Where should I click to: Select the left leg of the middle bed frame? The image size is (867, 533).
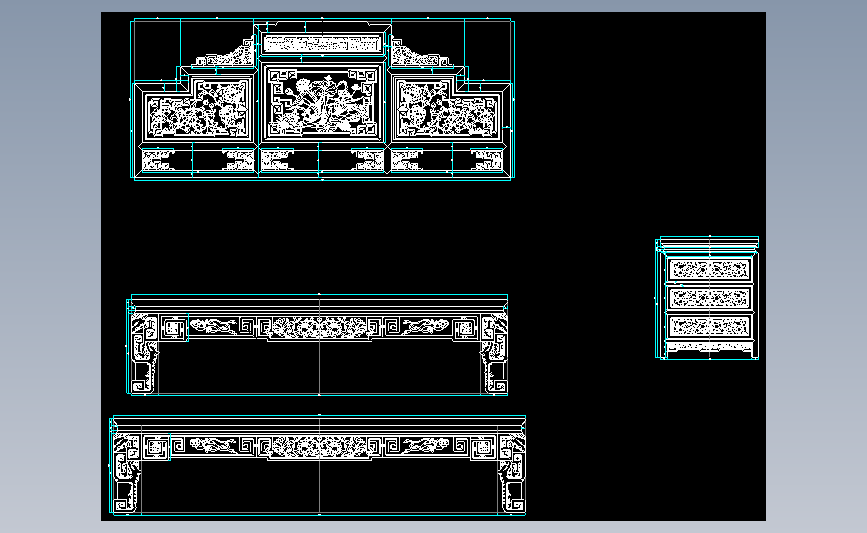[144, 354]
